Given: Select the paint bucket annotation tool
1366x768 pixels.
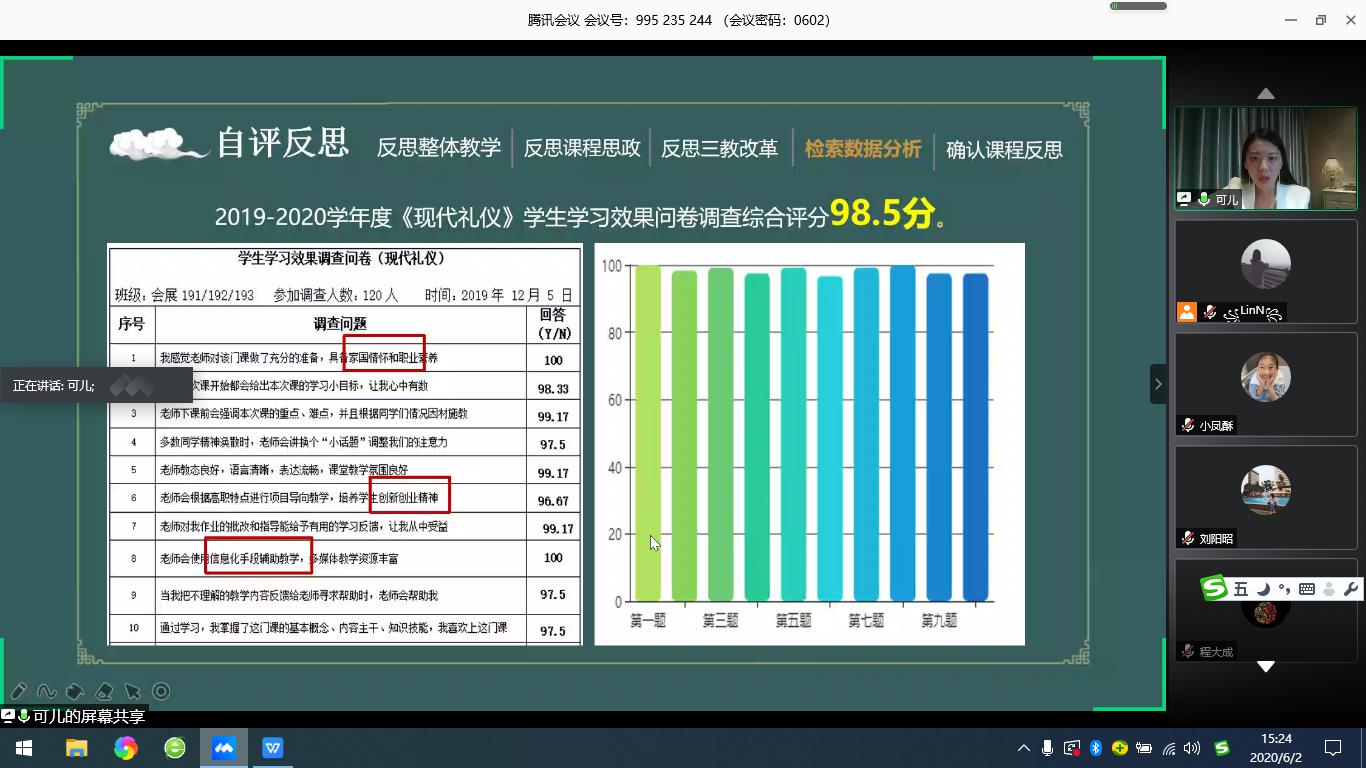Looking at the screenshot, I should pos(75,691).
